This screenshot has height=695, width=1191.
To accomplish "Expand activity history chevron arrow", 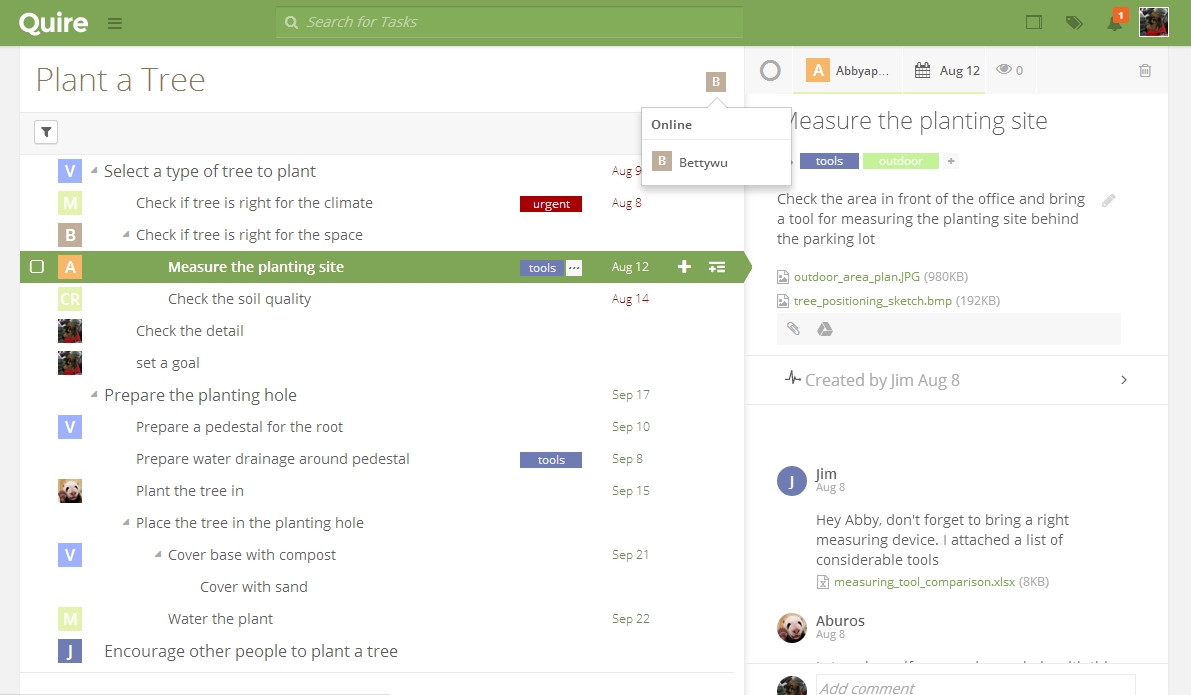I will pyautogui.click(x=1124, y=380).
